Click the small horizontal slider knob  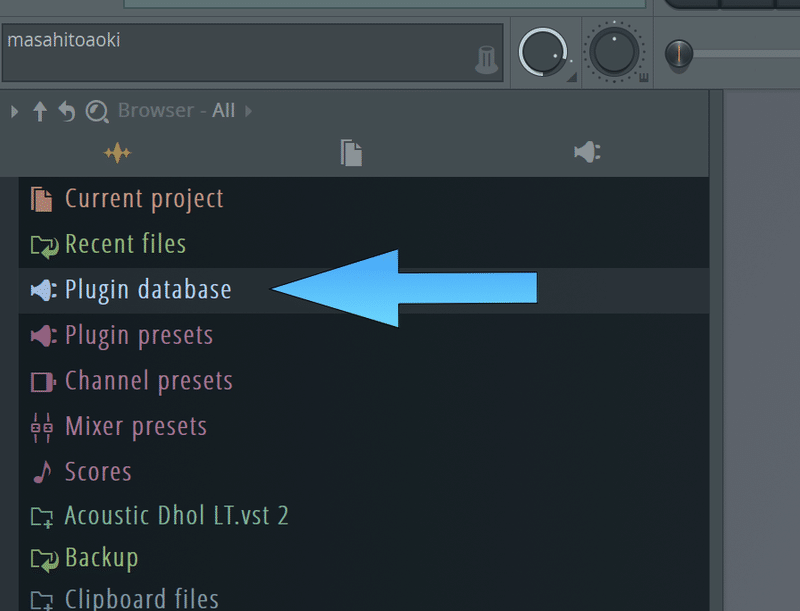coord(679,54)
